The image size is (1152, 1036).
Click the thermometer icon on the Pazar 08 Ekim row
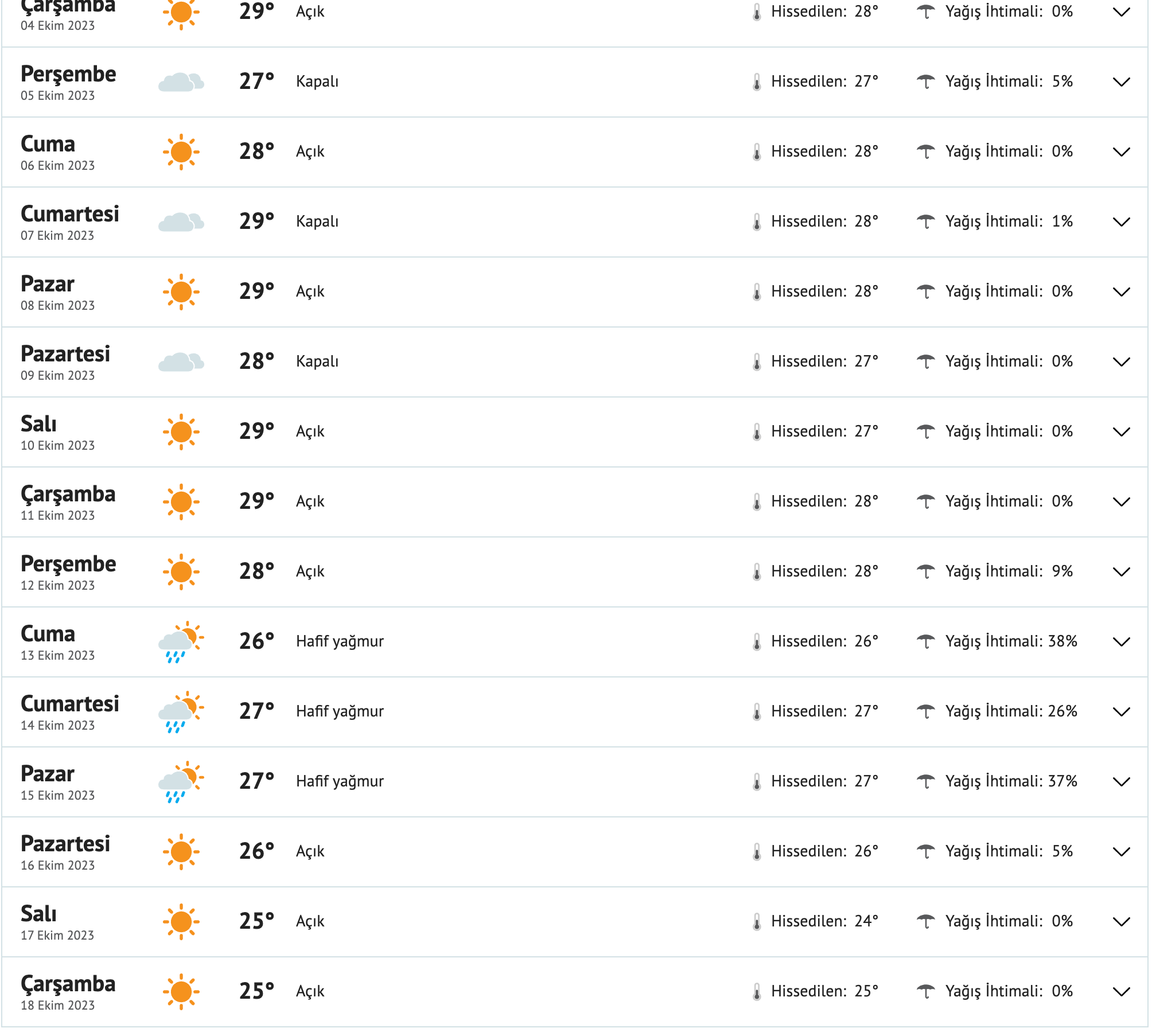pos(756,291)
